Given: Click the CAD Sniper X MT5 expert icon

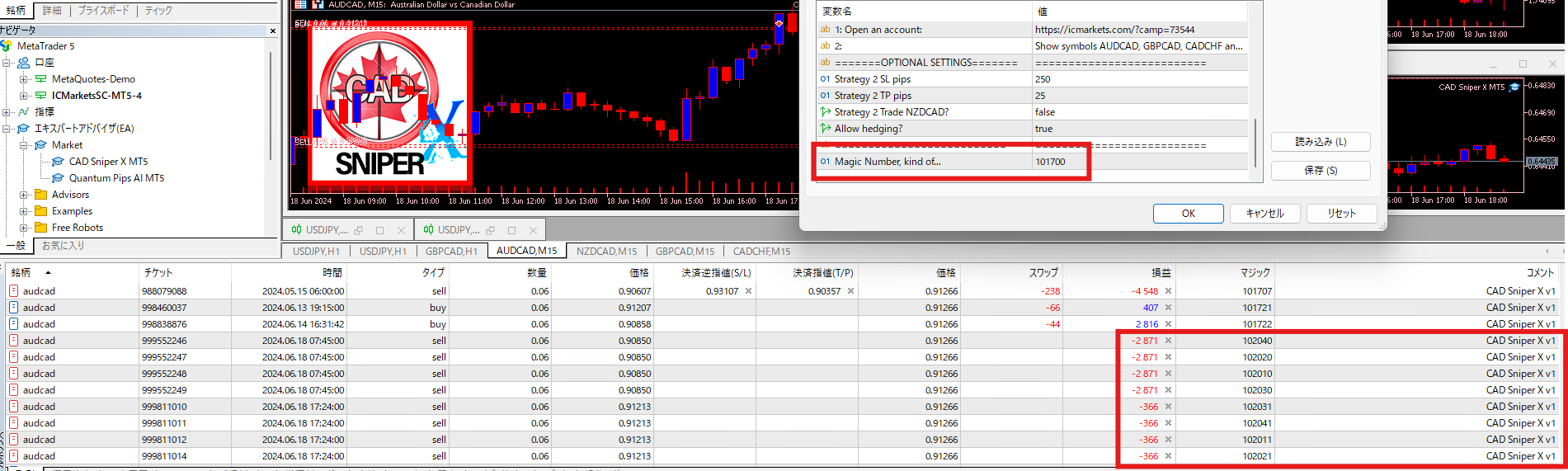Looking at the screenshot, I should coord(58,162).
